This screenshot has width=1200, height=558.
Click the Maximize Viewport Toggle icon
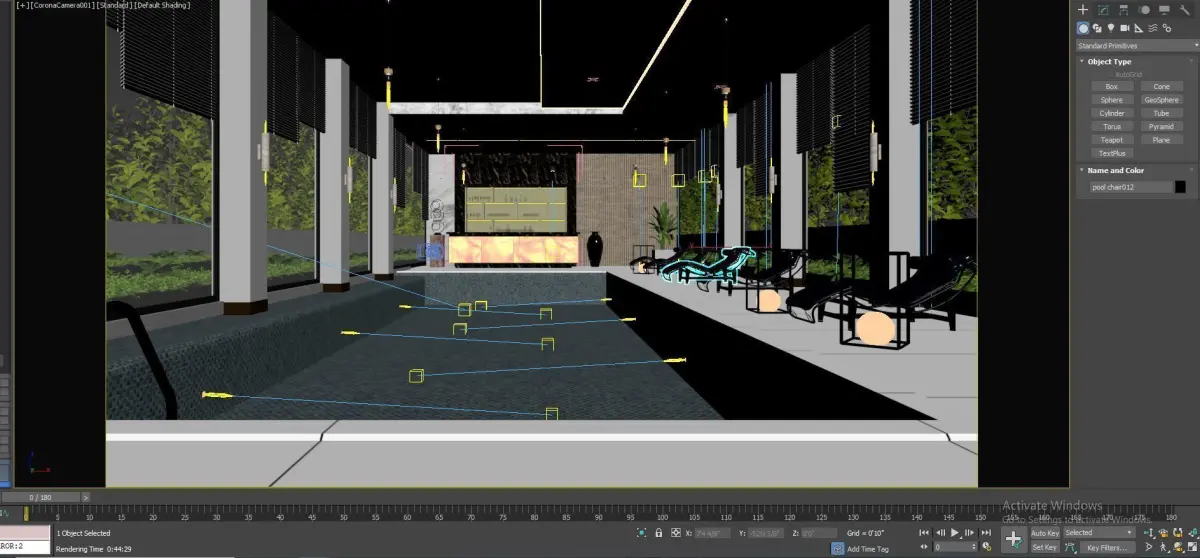[x=1192, y=547]
